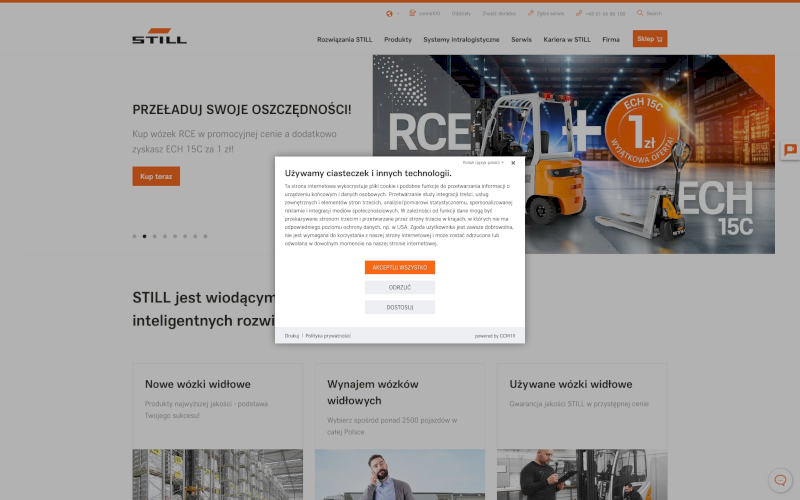The image size is (800, 500).
Task: Open the Polityka prywatności link
Action: [x=328, y=336]
